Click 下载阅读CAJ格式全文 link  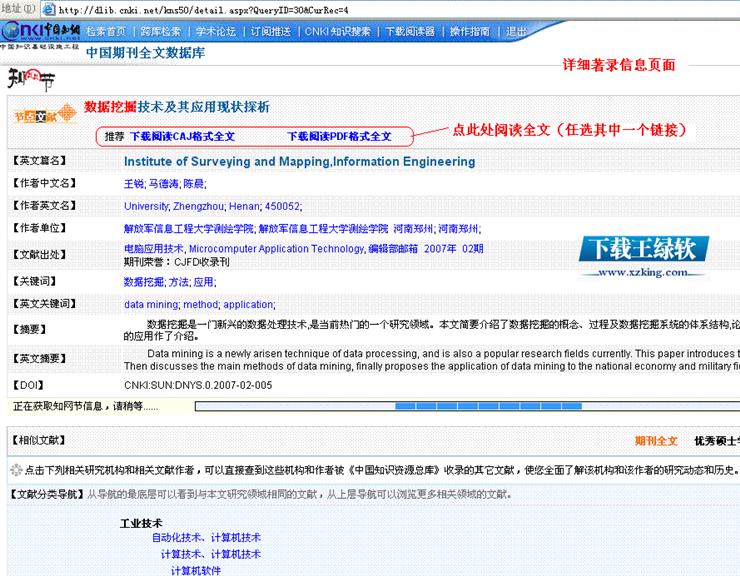pyautogui.click(x=182, y=136)
